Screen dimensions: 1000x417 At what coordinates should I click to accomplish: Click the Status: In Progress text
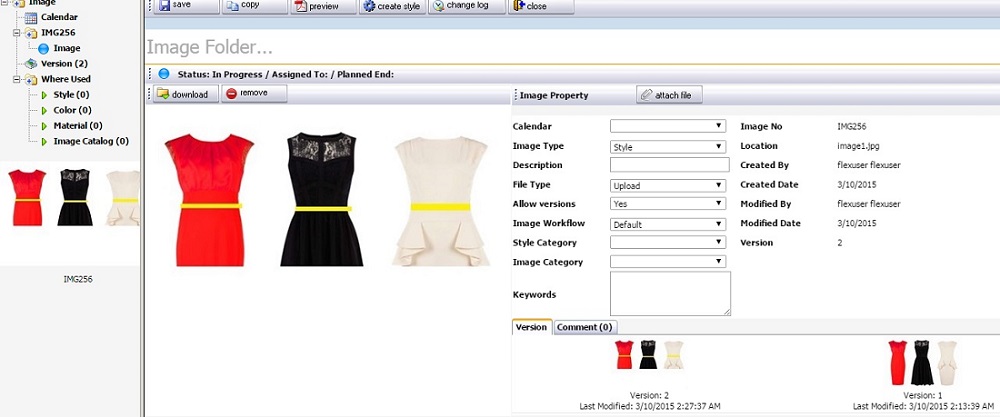[220, 75]
